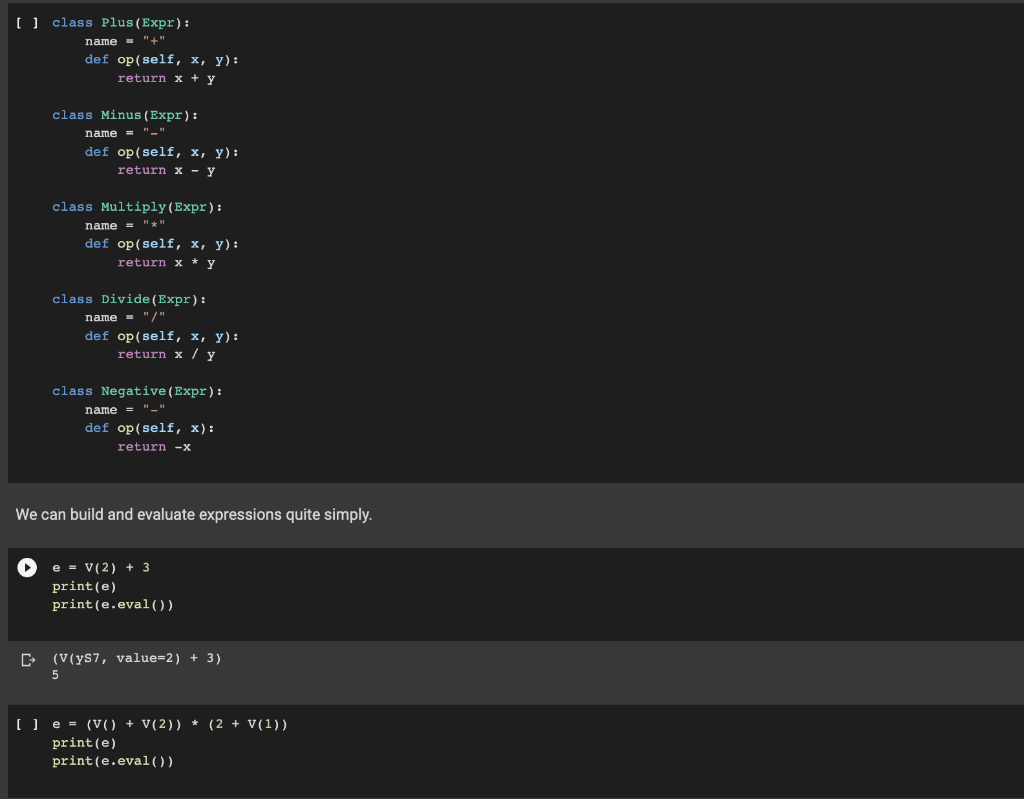Place cursor on the return x / y line
The width and height of the screenshot is (1024, 799).
point(165,353)
